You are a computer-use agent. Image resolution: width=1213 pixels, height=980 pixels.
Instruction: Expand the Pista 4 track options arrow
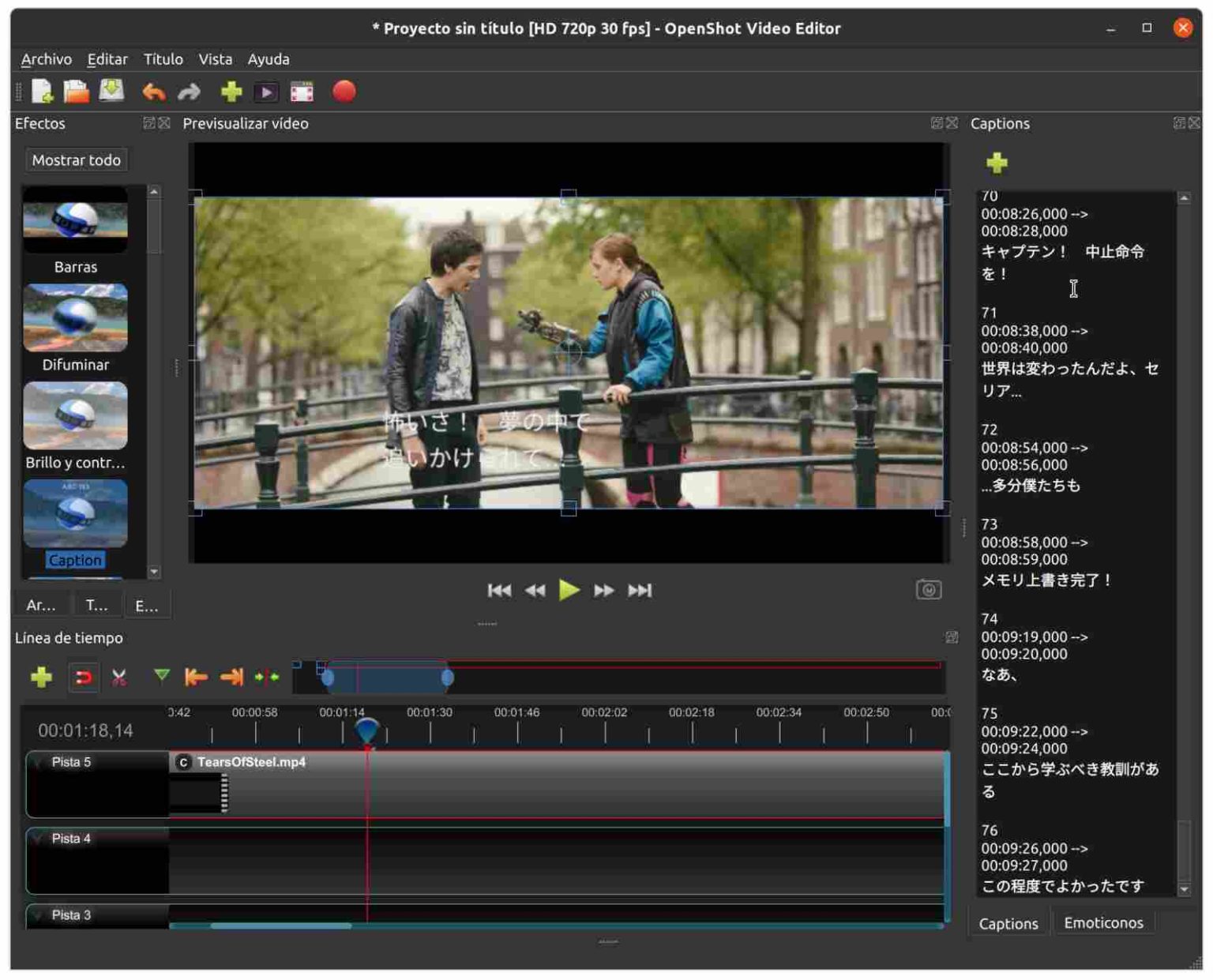(x=38, y=839)
